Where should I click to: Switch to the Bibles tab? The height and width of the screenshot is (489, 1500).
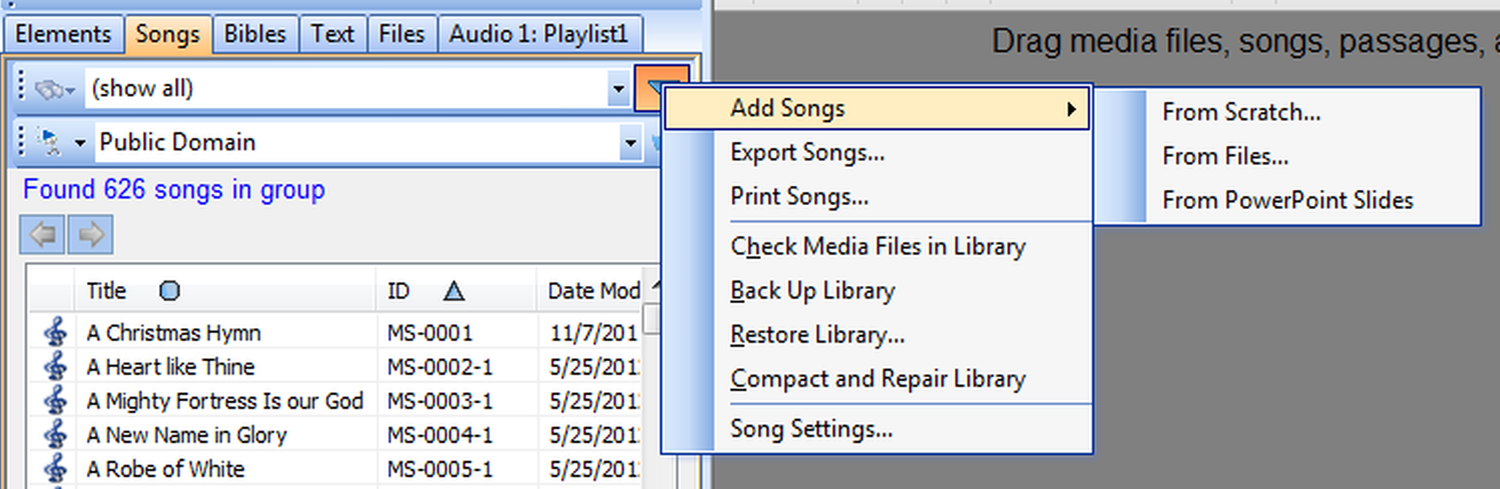[255, 34]
